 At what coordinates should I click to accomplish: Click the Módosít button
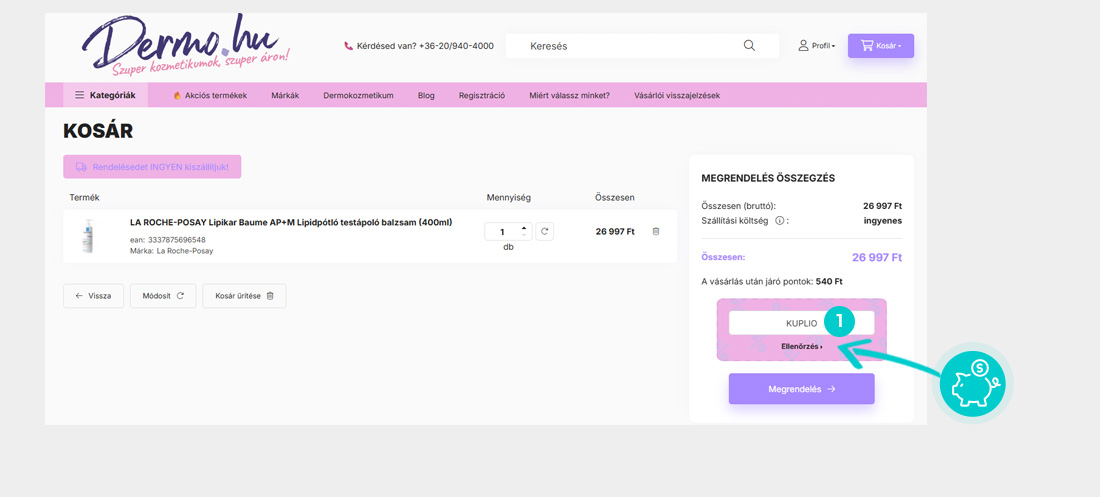163,296
